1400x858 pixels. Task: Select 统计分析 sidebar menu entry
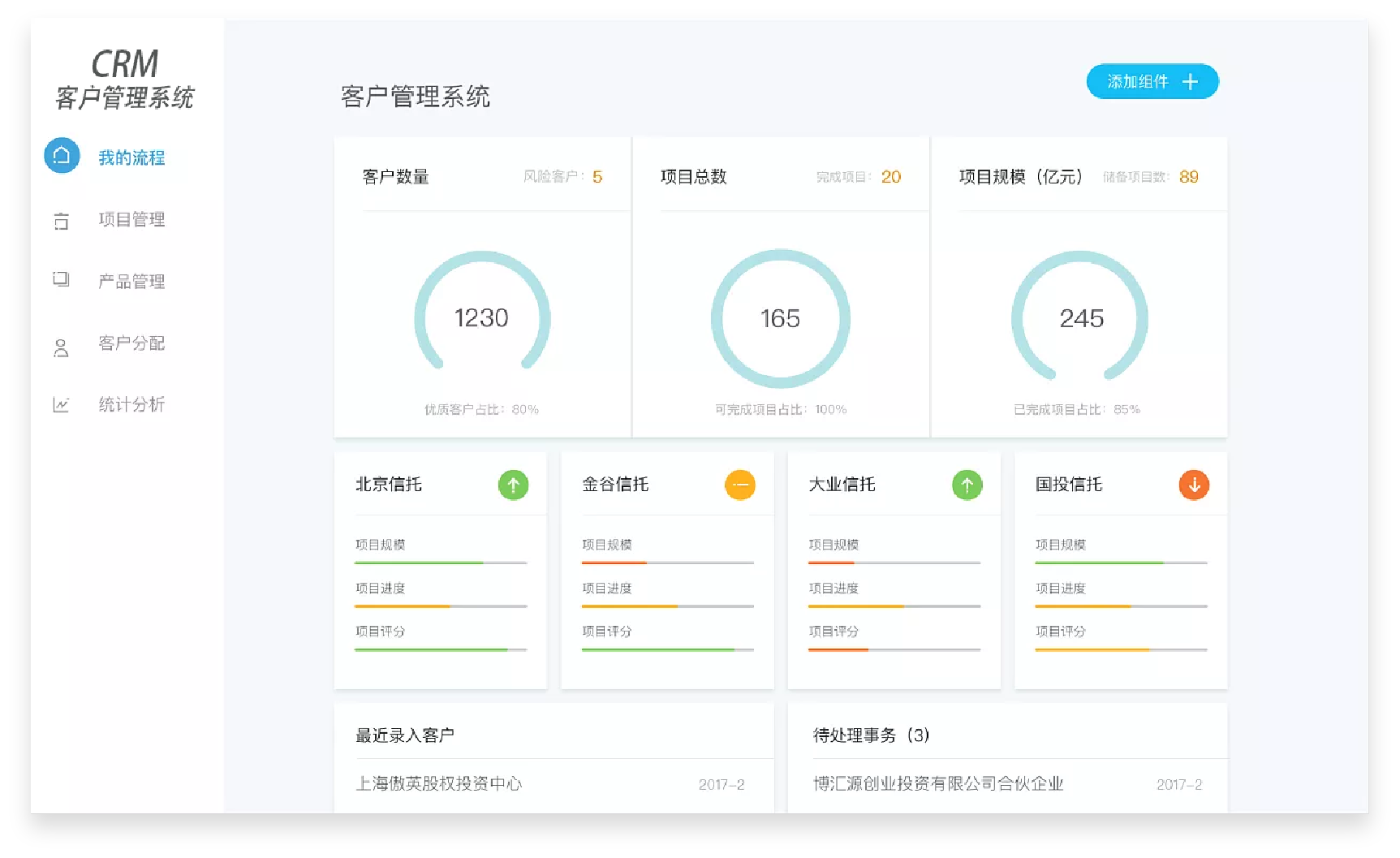pos(131,404)
